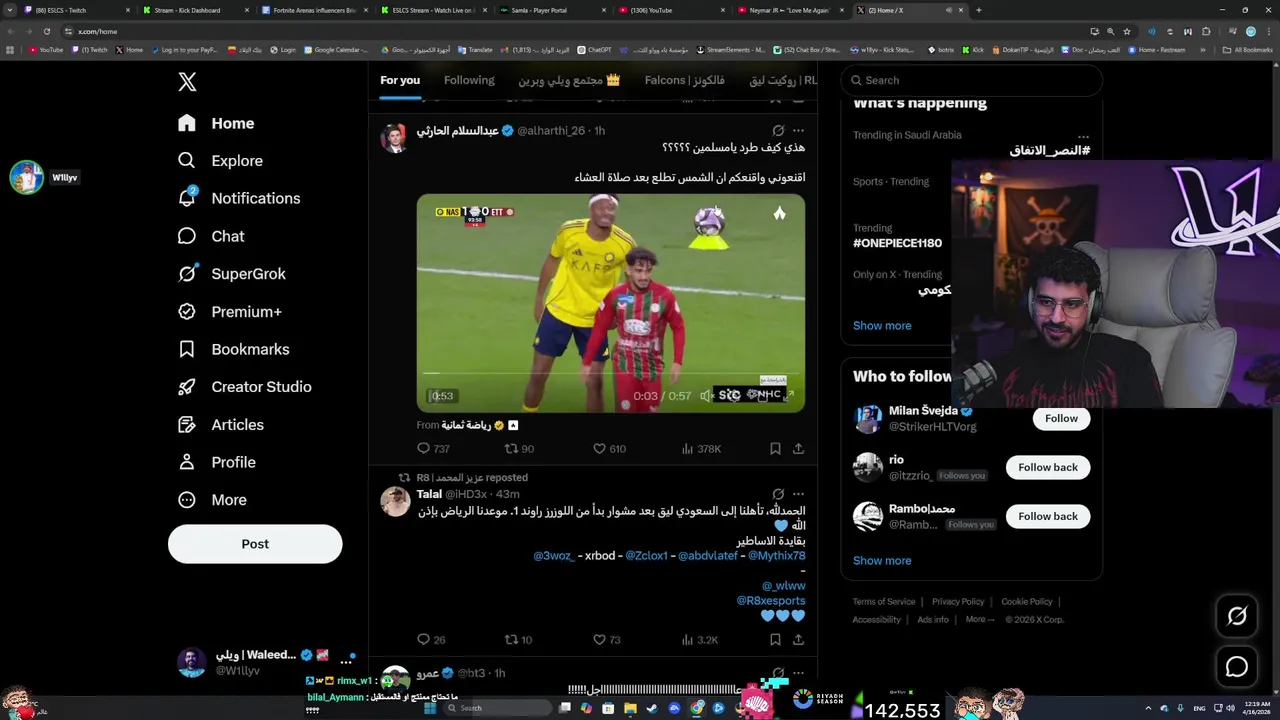1280x720 pixels.
Task: Open the Chat section
Action: click(x=211, y=236)
